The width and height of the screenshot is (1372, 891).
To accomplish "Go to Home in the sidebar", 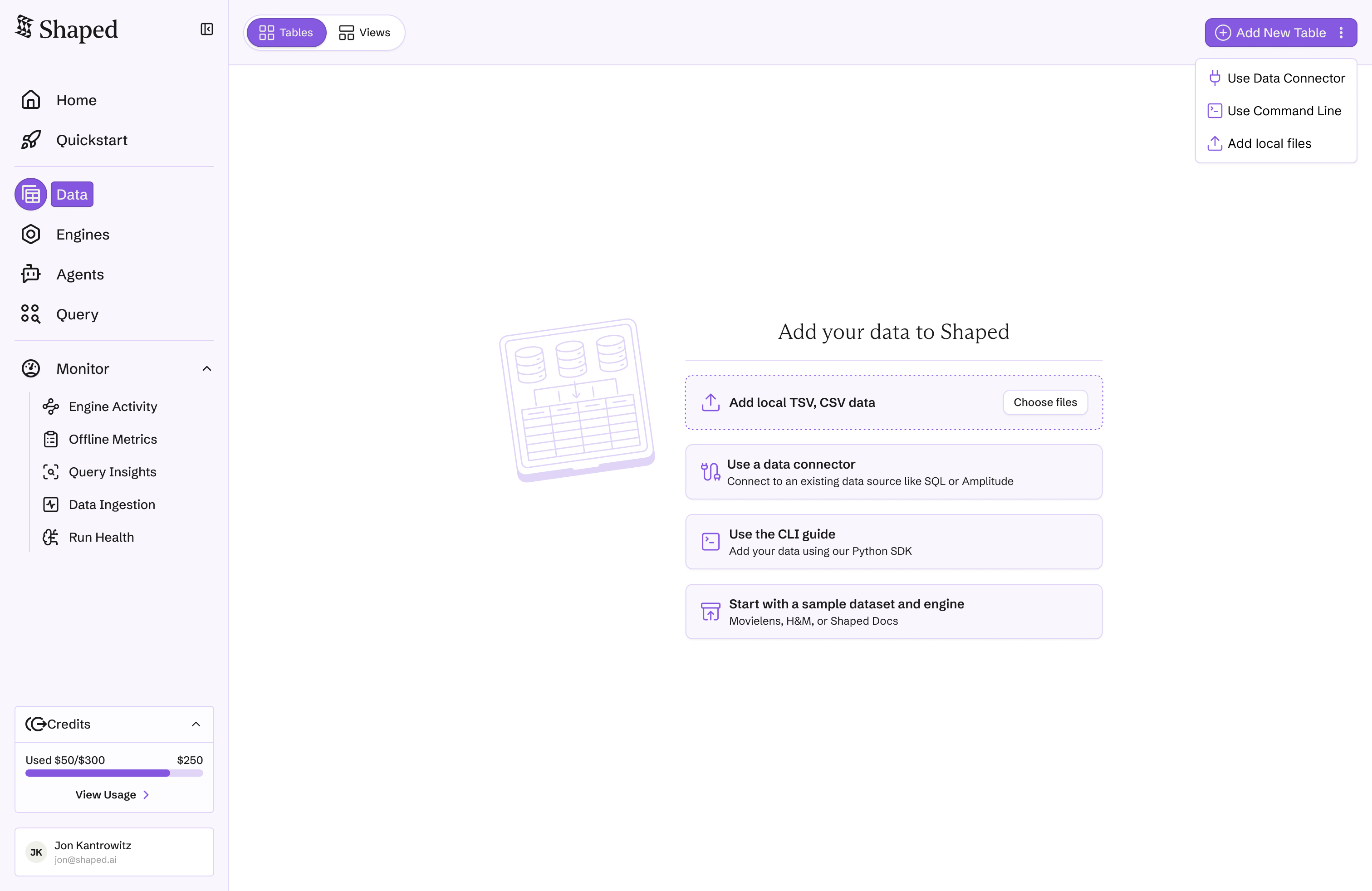I will 76,100.
